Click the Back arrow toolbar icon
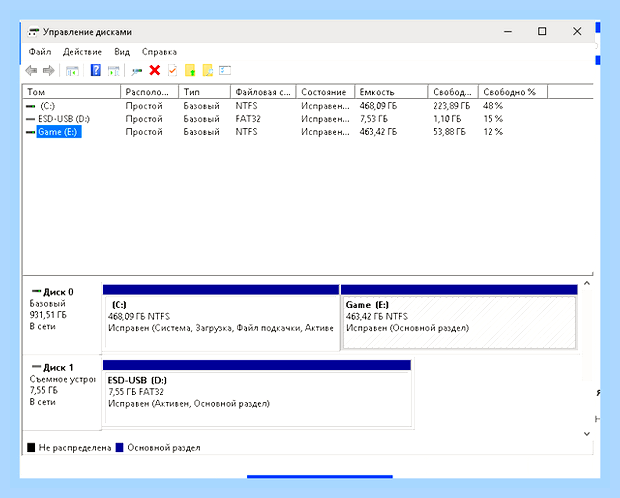The width and height of the screenshot is (620, 498). 31,70
